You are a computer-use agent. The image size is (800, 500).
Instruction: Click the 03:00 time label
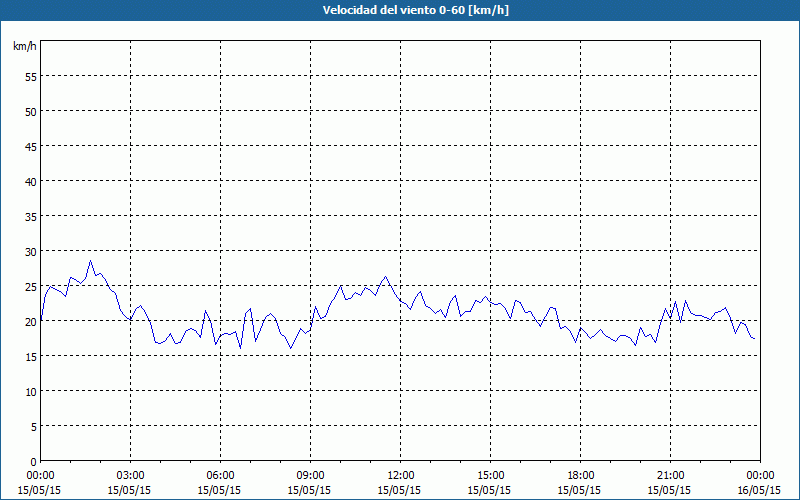(130, 476)
